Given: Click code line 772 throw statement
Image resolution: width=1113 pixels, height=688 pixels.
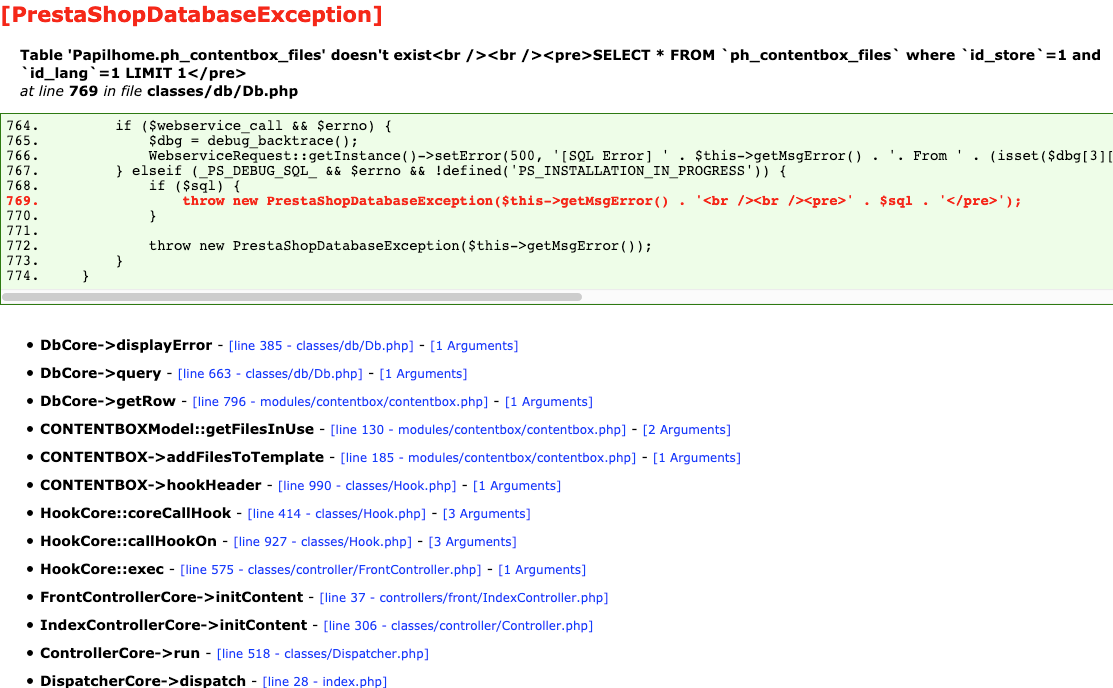Looking at the screenshot, I should tap(400, 246).
